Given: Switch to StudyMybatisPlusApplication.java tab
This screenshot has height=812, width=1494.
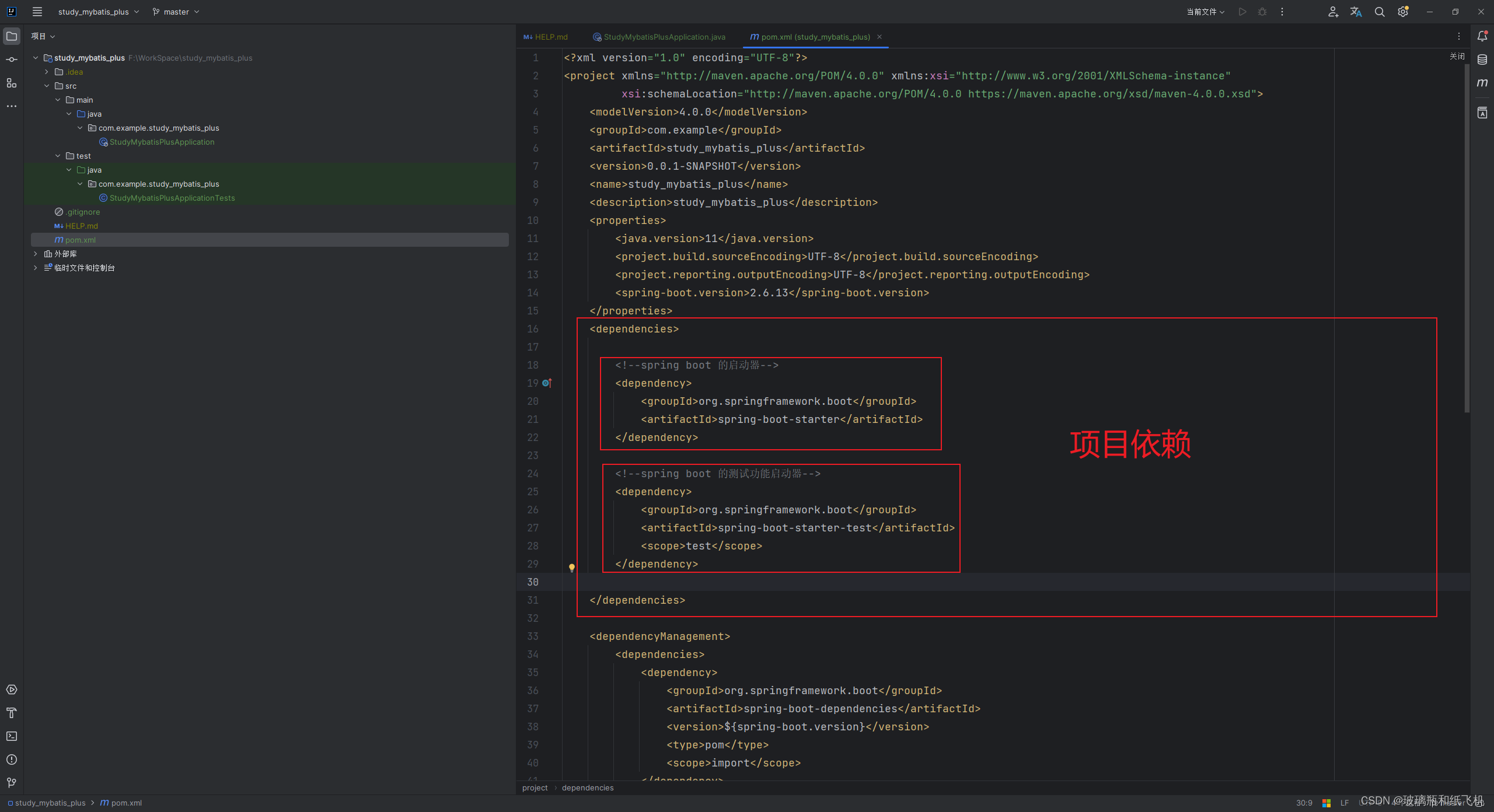Looking at the screenshot, I should click(659, 37).
